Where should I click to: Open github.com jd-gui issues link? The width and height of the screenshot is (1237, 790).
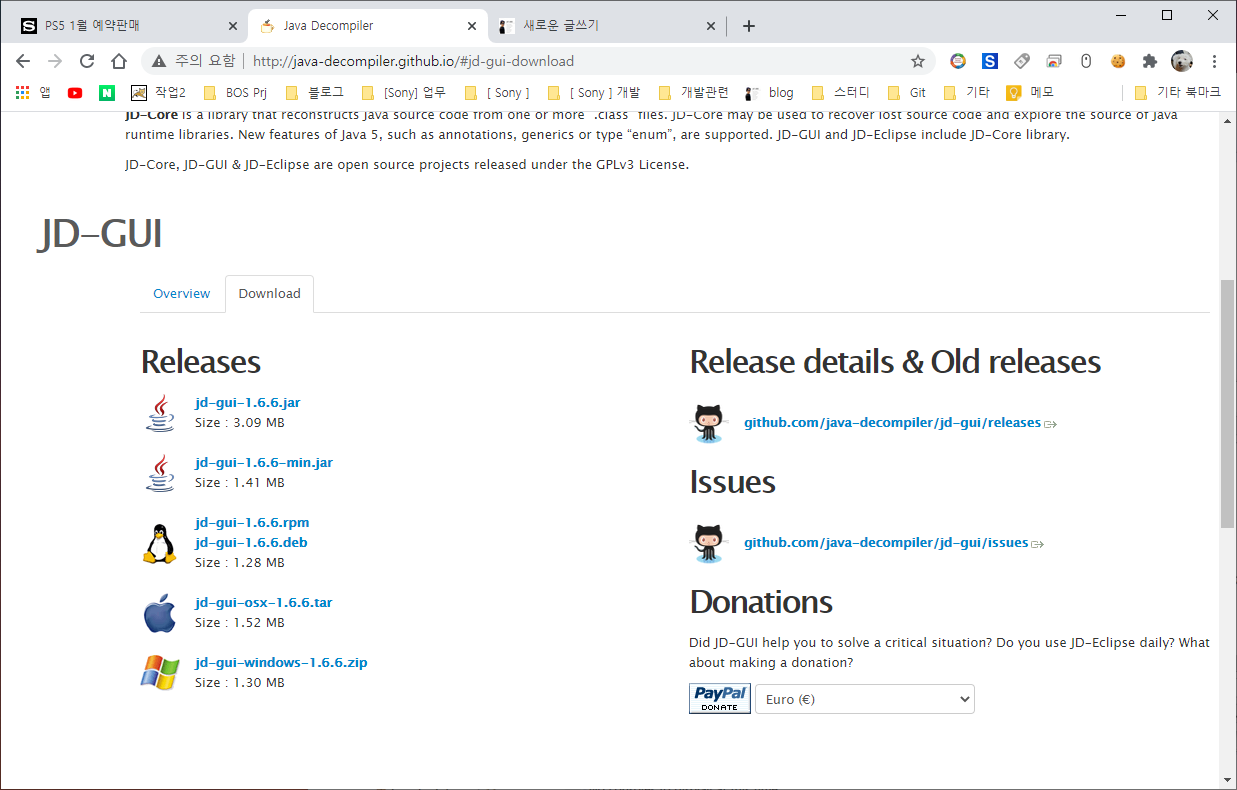point(886,543)
